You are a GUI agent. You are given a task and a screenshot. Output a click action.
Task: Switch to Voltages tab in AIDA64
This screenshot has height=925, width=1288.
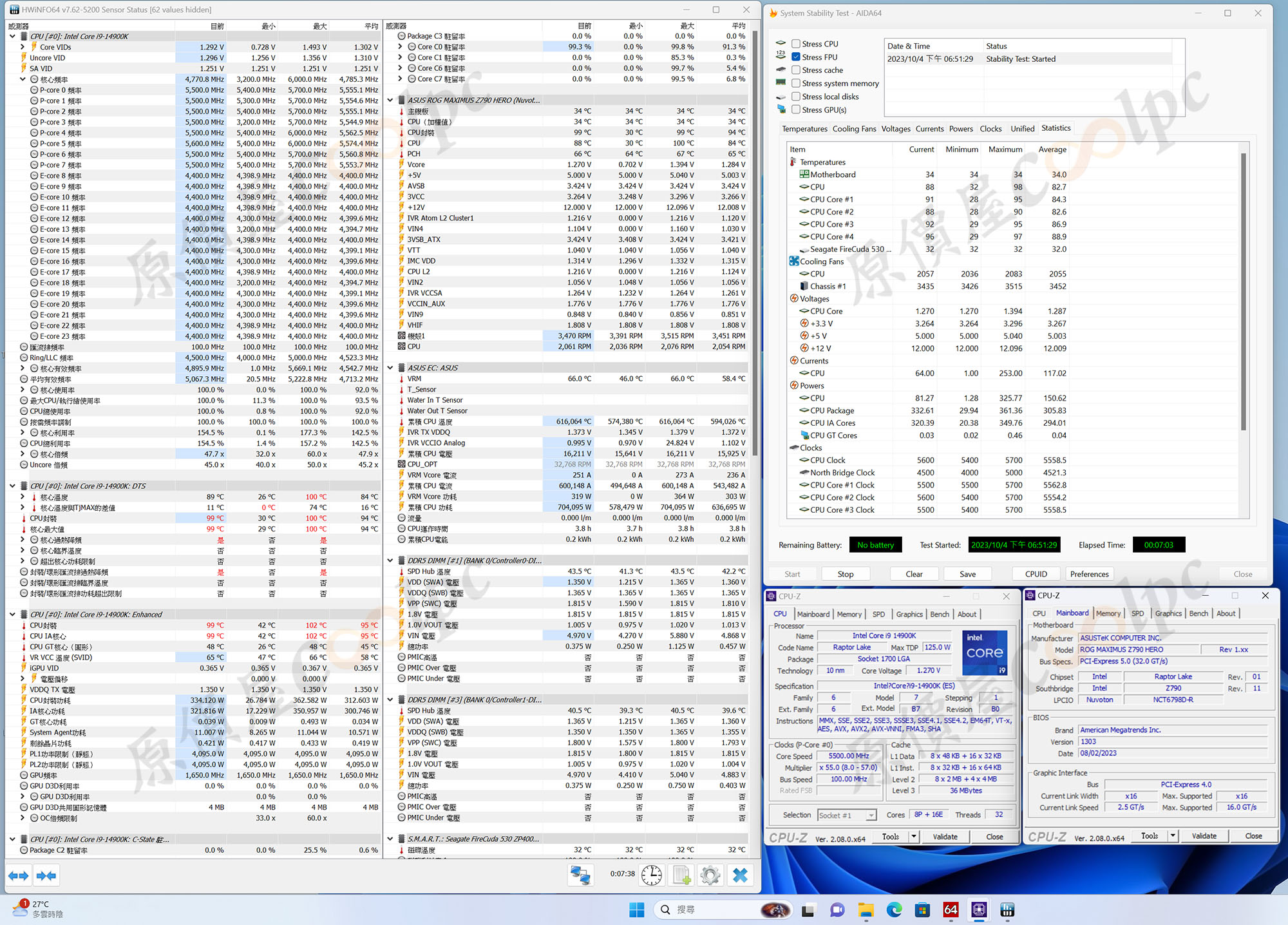pos(896,129)
